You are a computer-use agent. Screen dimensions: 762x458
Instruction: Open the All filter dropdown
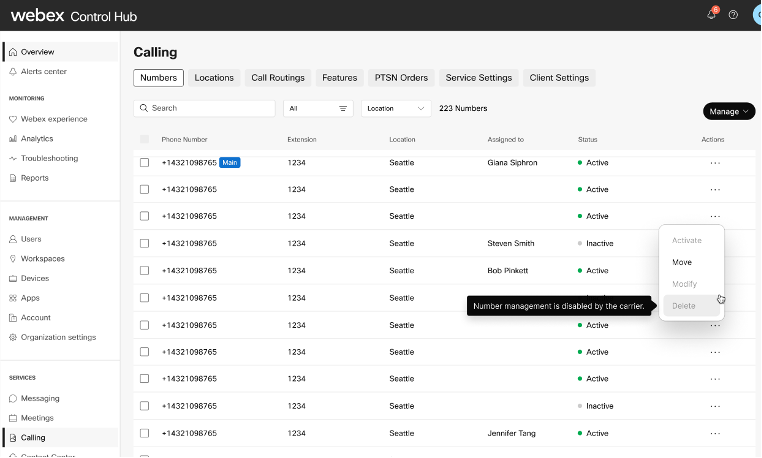click(318, 108)
